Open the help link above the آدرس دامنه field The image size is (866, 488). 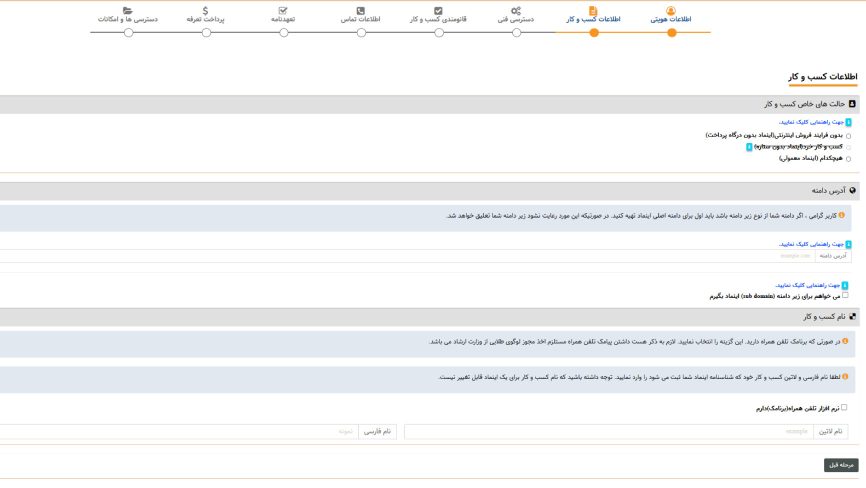810,243
